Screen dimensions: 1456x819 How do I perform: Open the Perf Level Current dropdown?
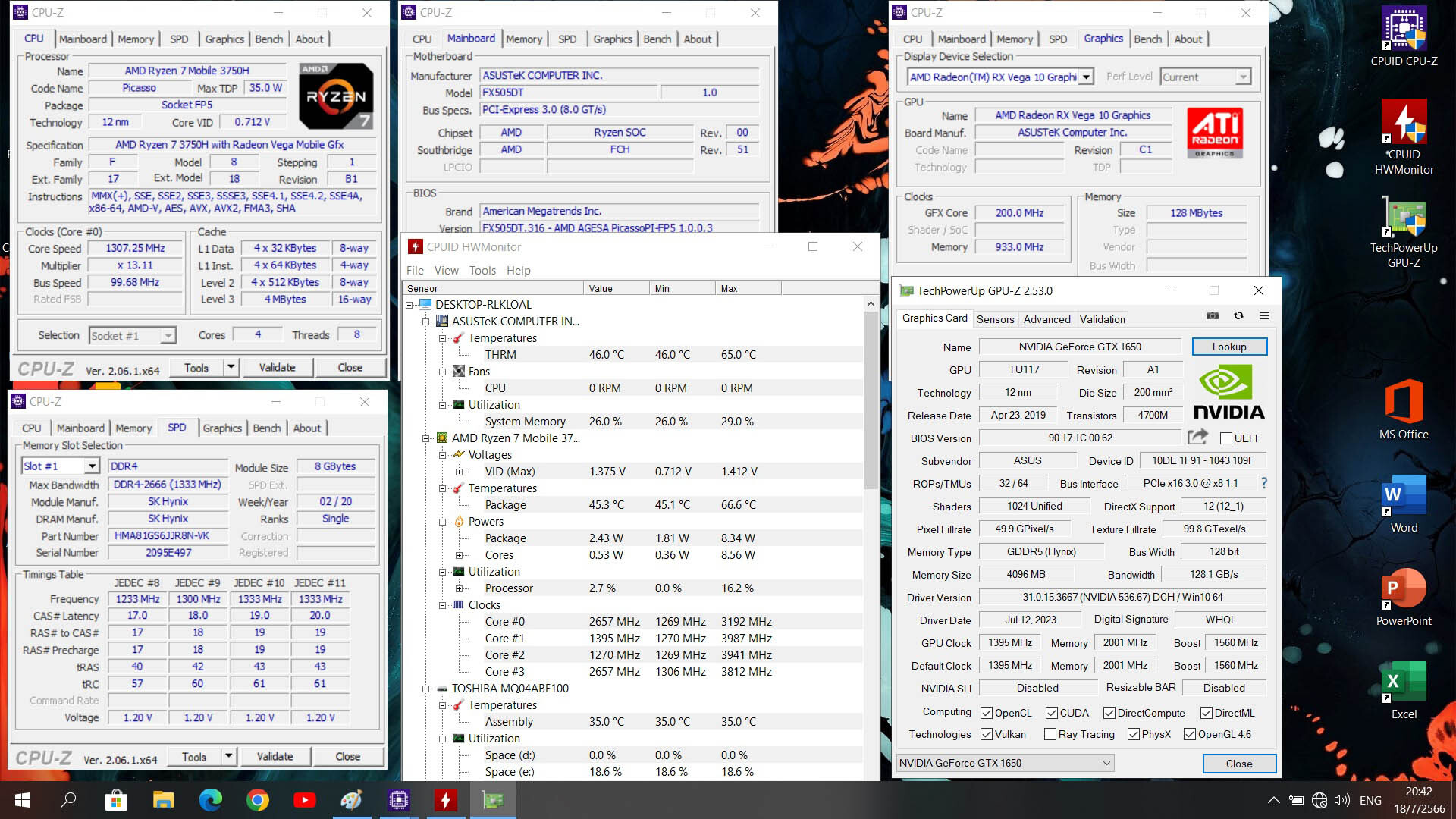[1206, 77]
